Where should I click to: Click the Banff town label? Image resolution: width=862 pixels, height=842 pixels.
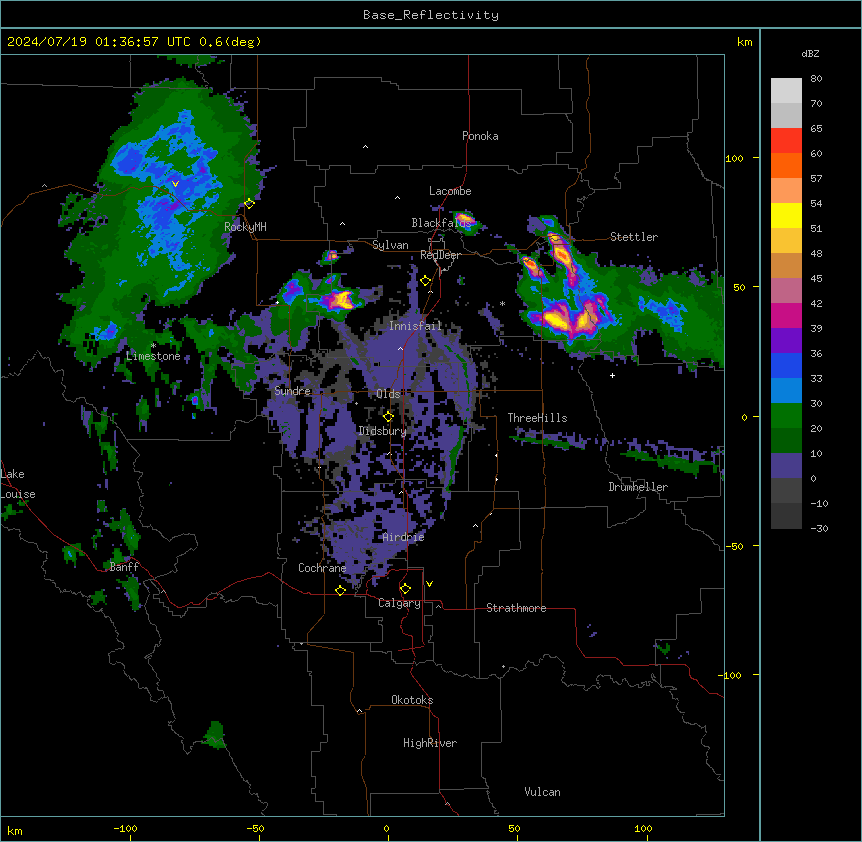(x=124, y=567)
